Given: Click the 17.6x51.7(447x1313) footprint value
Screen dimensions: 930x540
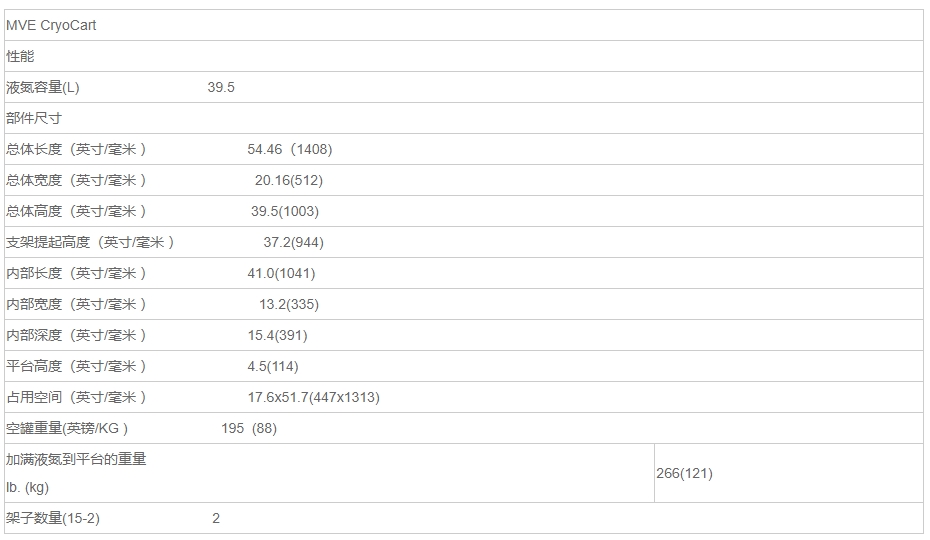Looking at the screenshot, I should [x=314, y=397].
